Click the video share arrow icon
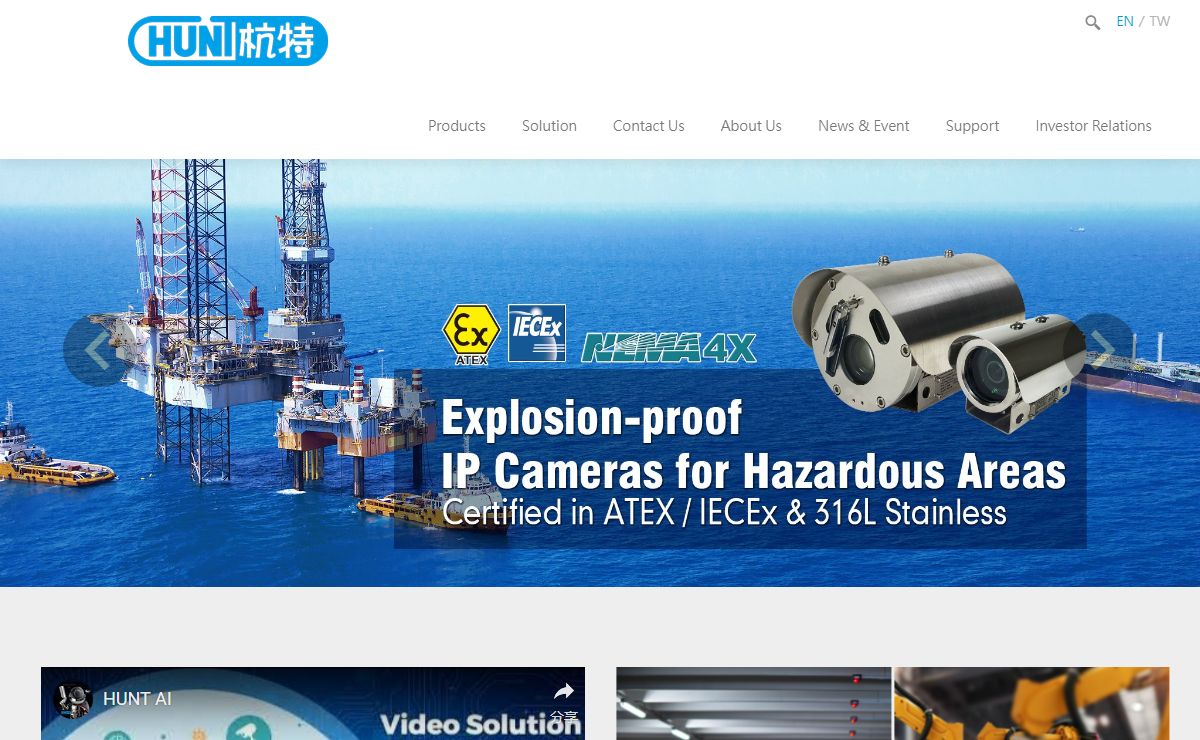 (x=564, y=692)
